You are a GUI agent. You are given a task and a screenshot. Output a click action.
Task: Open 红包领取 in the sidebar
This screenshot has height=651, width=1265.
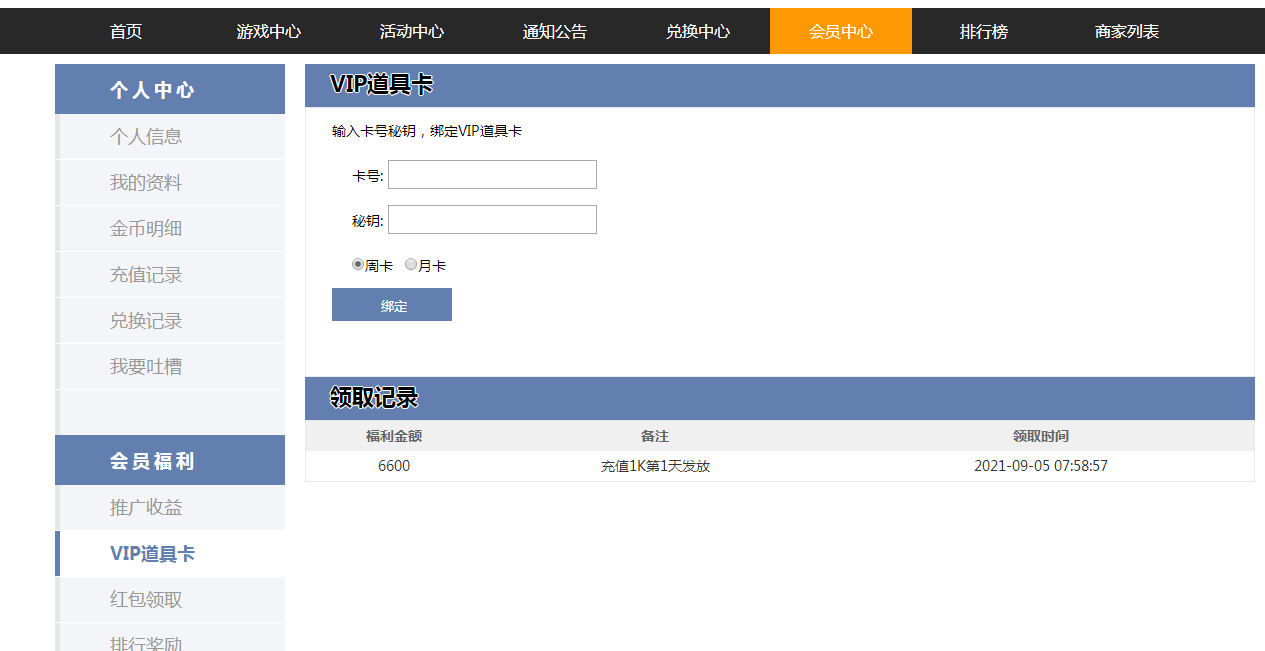tap(146, 600)
